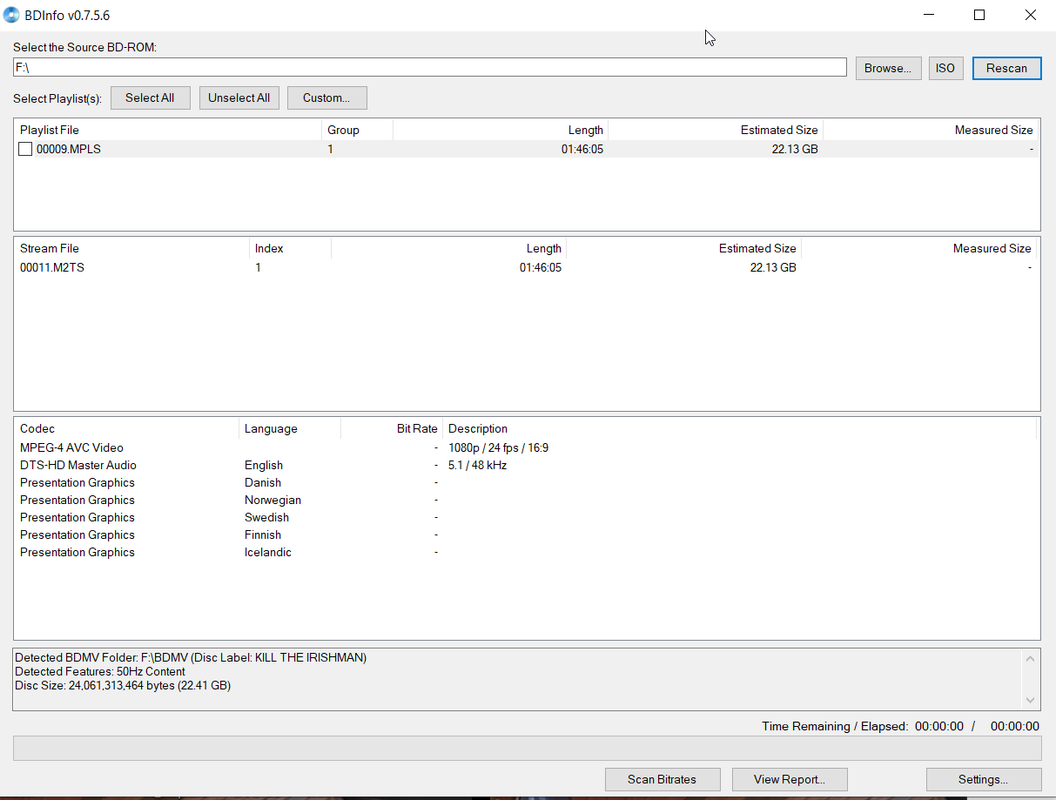Open the Custom... playlist dialog
The height and width of the screenshot is (800, 1056).
pos(327,98)
